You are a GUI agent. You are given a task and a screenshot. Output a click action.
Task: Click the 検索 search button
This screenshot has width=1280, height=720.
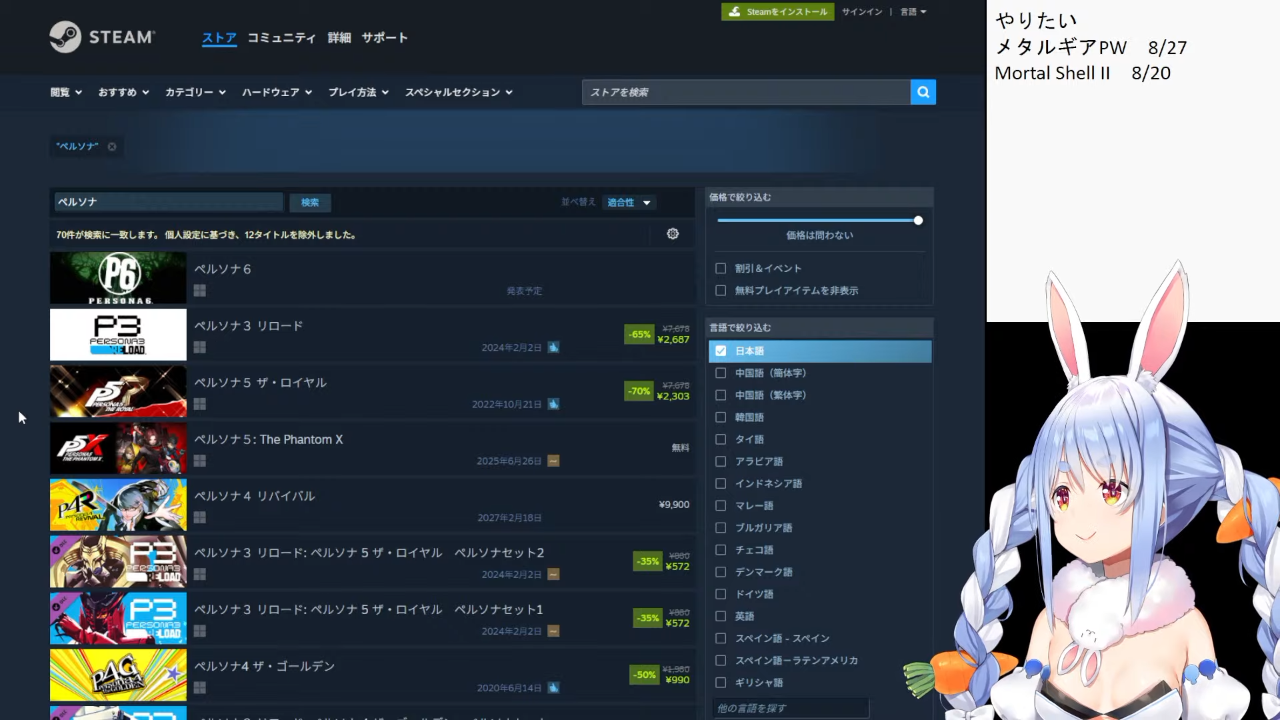point(310,202)
